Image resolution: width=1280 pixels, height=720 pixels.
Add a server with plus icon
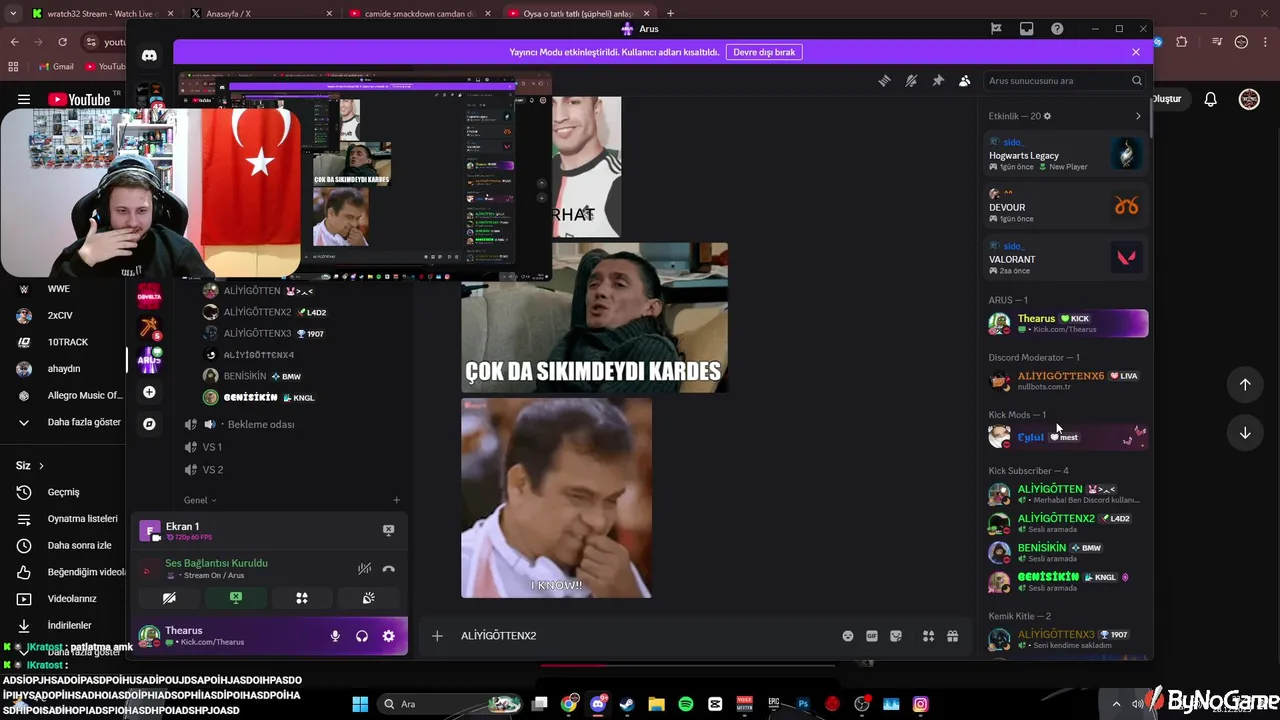(x=149, y=392)
